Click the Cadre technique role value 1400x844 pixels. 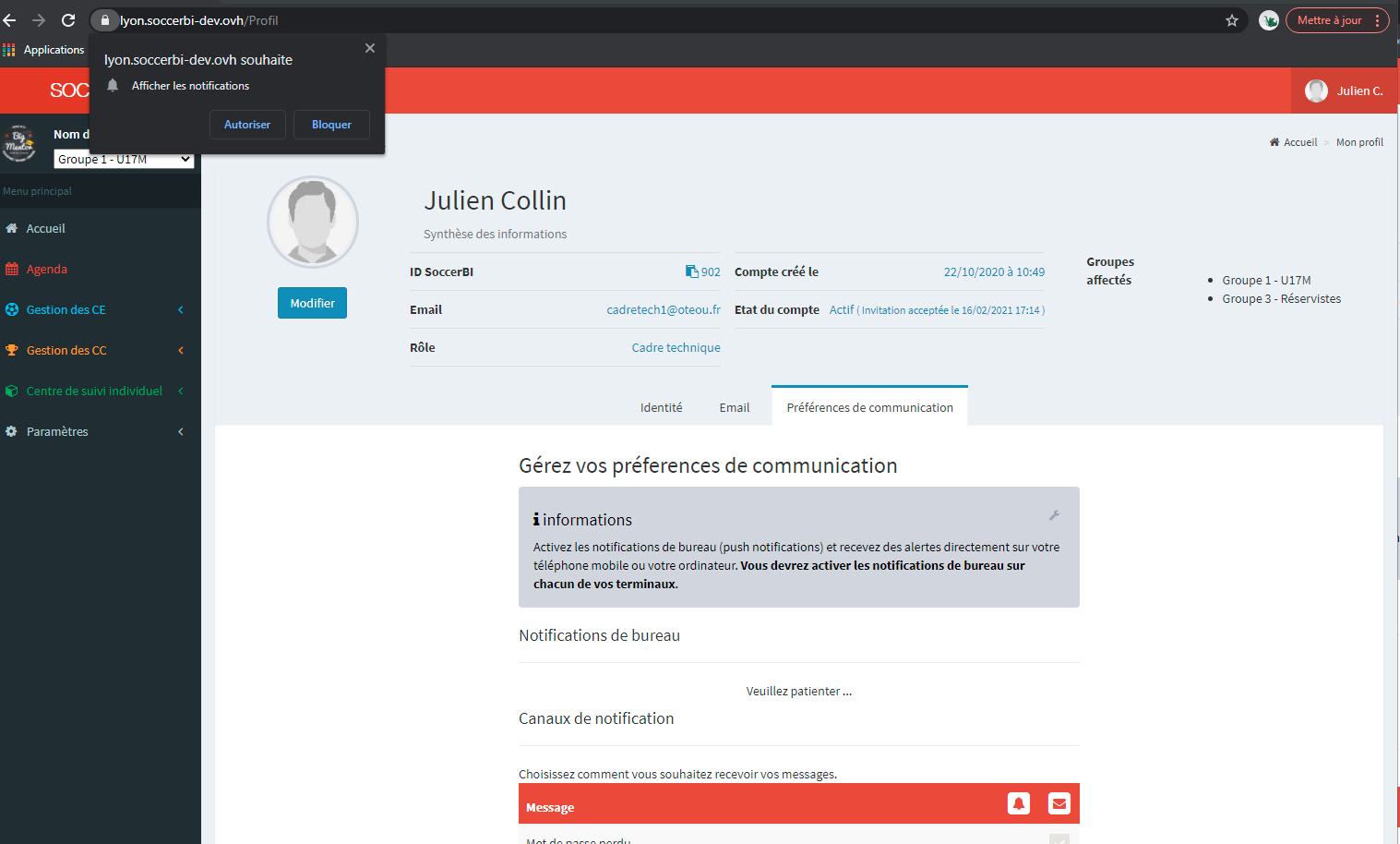[676, 347]
